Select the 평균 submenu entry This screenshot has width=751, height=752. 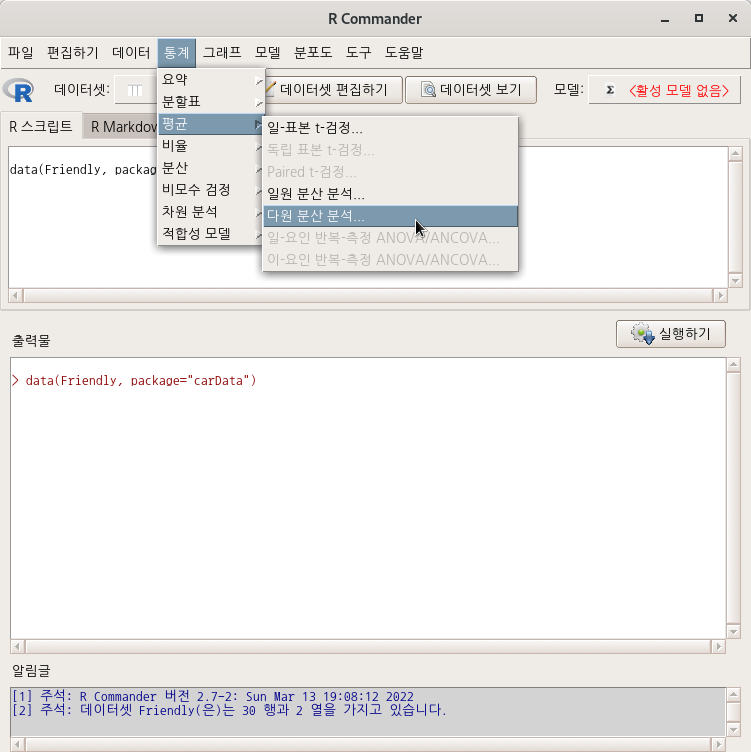(x=211, y=124)
